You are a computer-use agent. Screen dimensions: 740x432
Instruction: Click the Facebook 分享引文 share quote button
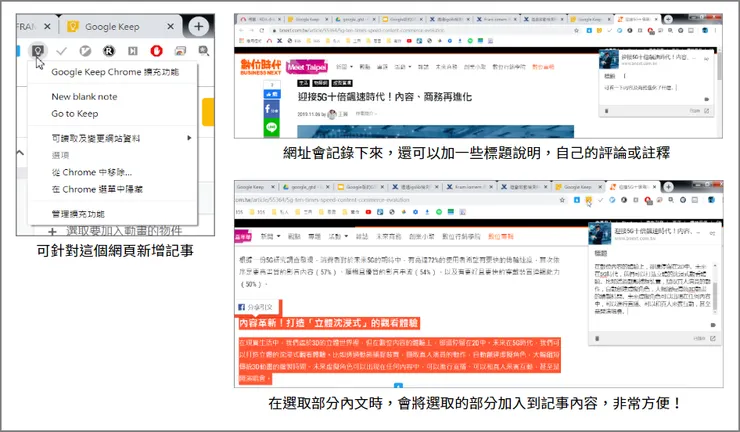255,307
